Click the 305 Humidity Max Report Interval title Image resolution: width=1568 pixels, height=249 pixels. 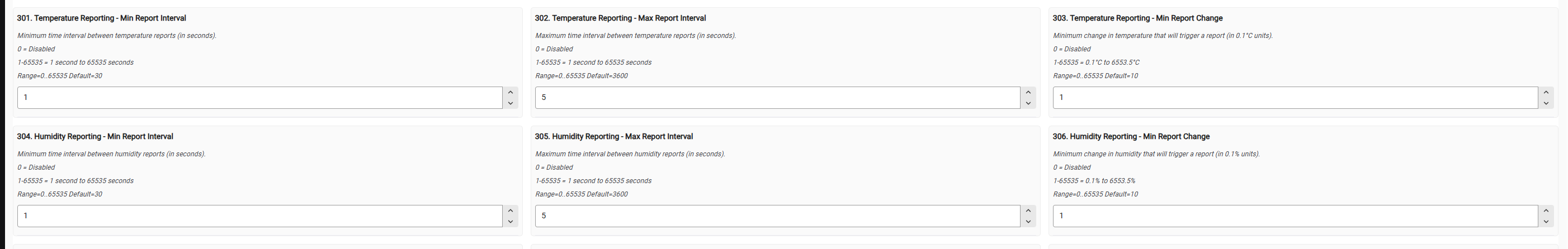click(x=613, y=137)
